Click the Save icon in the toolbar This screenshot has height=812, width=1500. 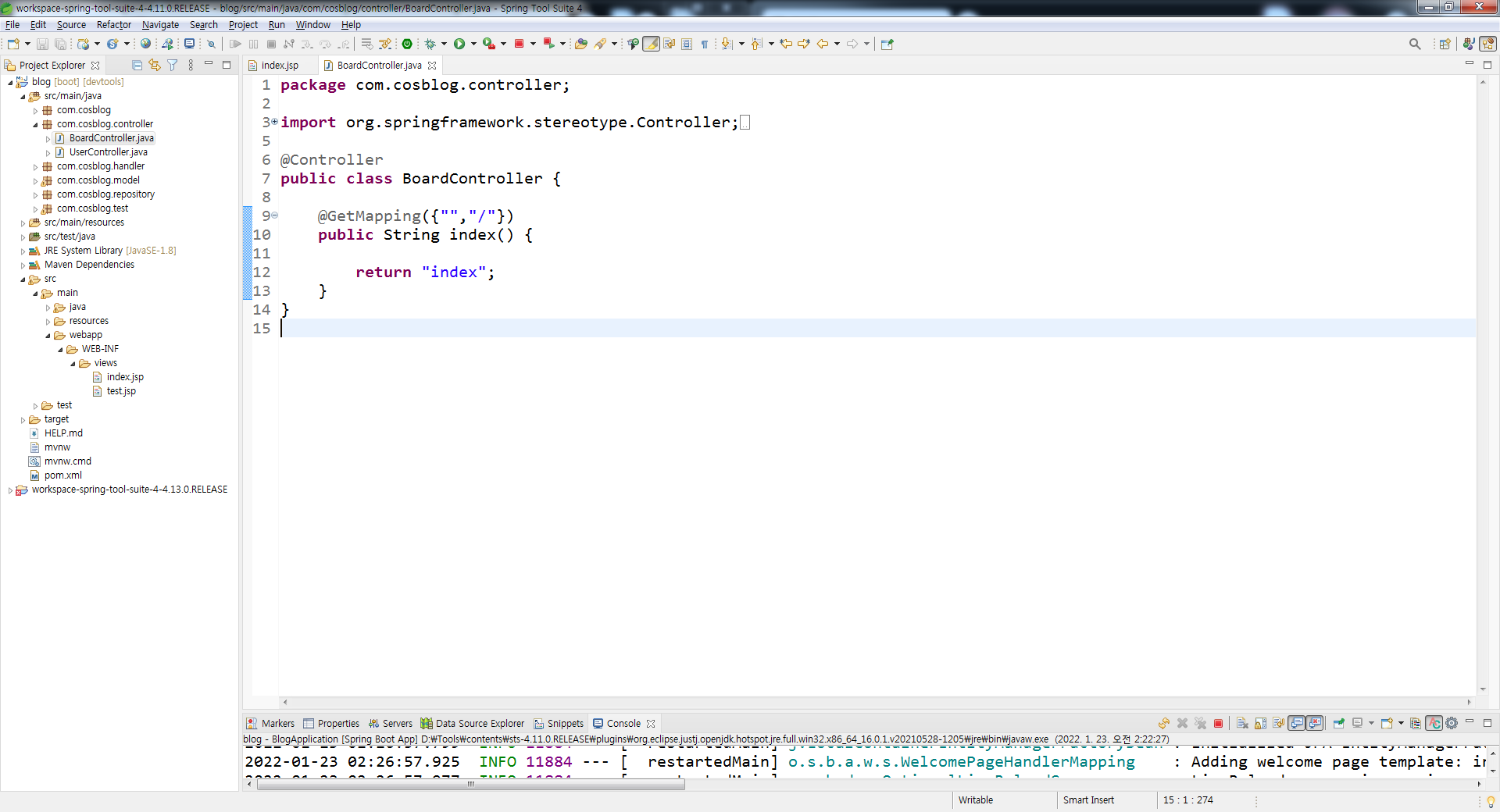pos(43,44)
